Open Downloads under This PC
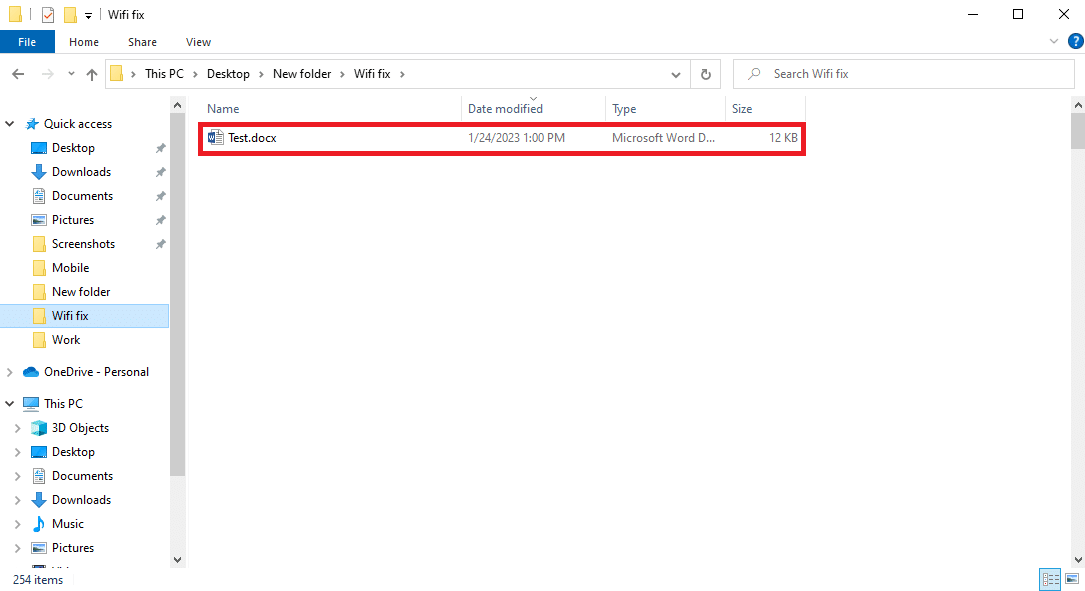The height and width of the screenshot is (591, 1085). [x=81, y=500]
